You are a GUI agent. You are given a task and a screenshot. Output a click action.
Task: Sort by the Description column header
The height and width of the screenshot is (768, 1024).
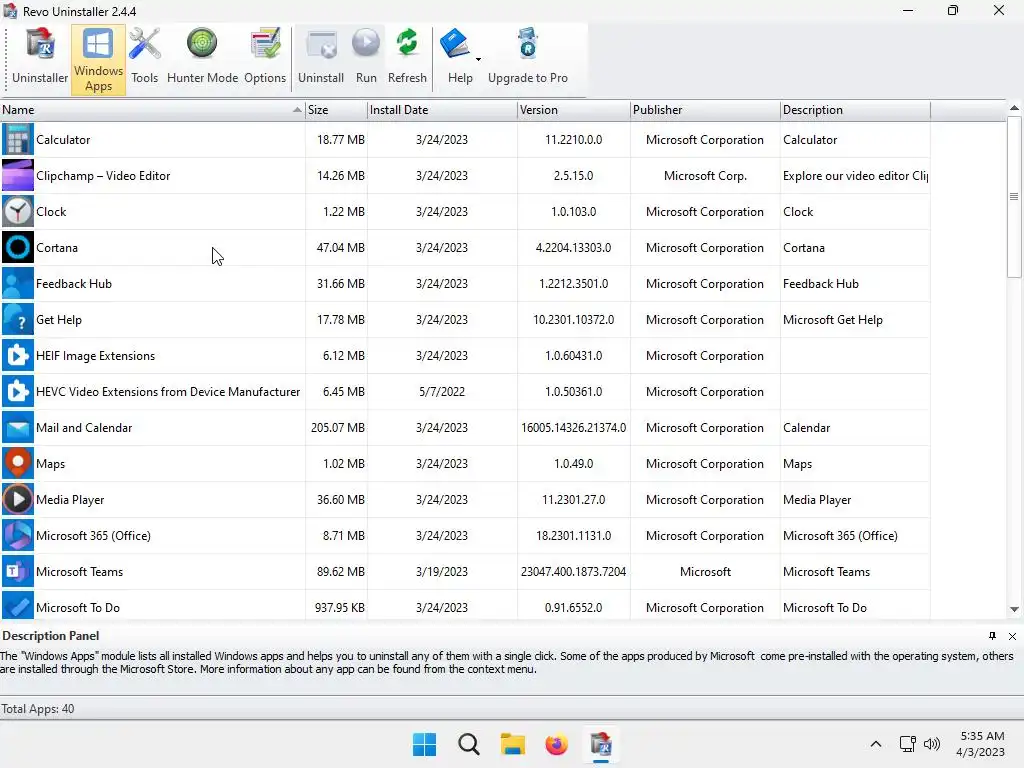[855, 110]
